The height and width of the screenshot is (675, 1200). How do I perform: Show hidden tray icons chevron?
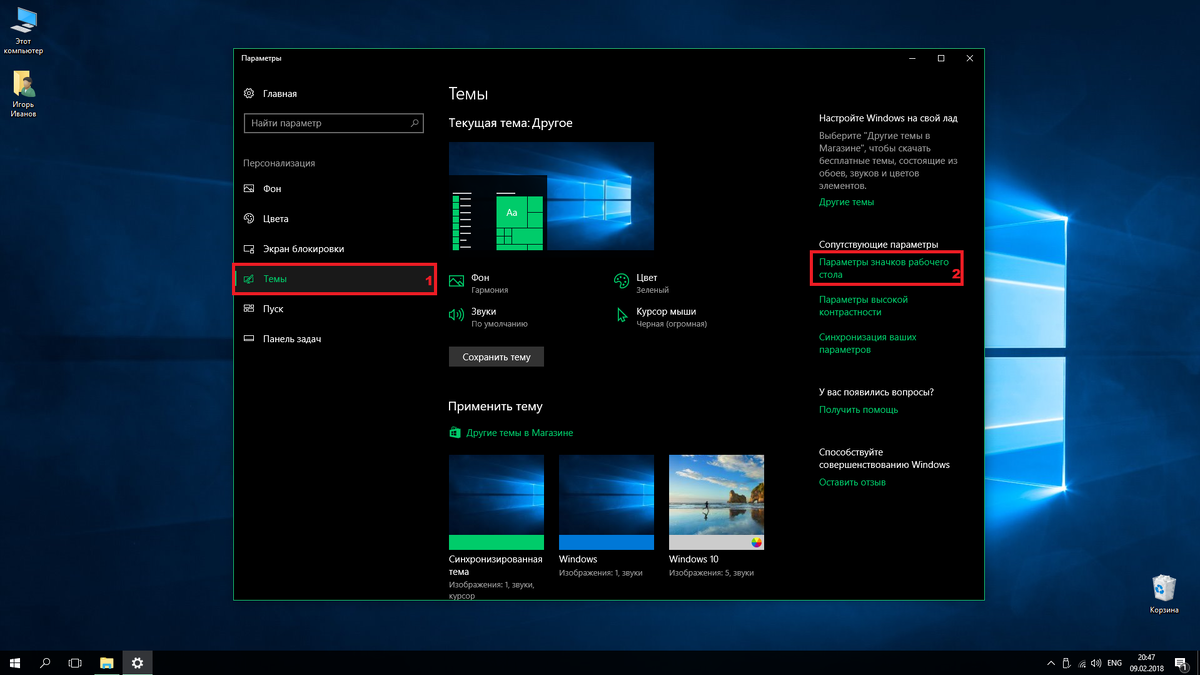1050,662
